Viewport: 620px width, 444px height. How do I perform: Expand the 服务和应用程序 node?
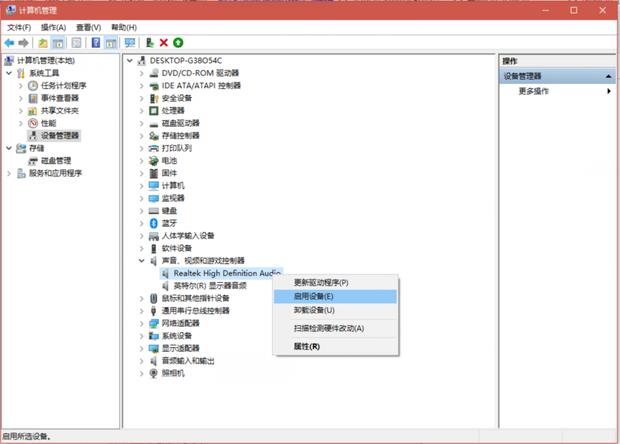pyautogui.click(x=10, y=173)
